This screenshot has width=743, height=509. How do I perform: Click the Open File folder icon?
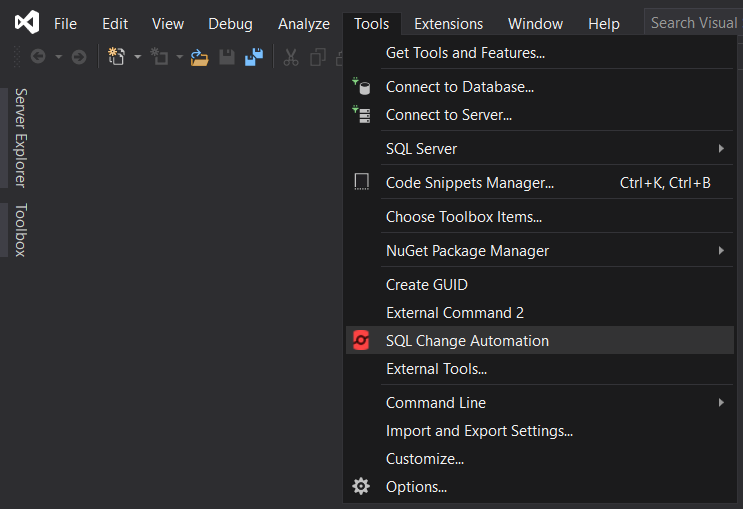[x=200, y=57]
